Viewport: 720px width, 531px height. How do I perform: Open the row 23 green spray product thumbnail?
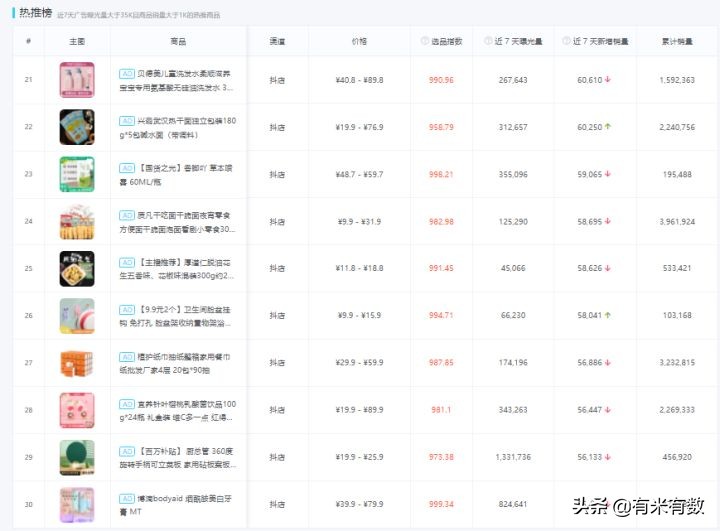coord(77,174)
